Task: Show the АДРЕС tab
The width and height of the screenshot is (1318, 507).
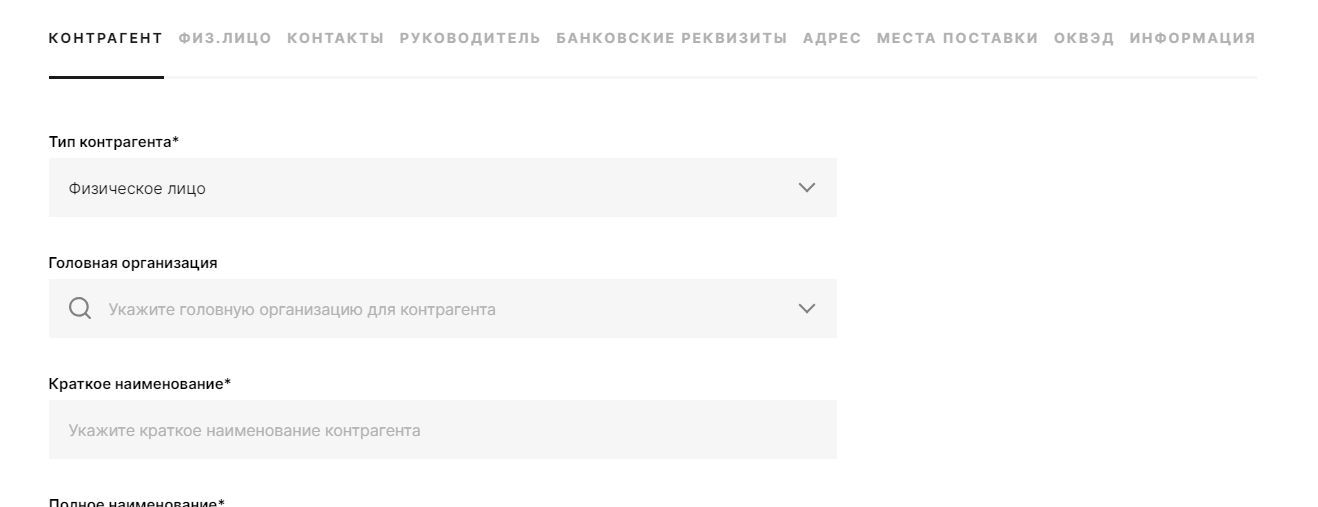Action: click(832, 38)
